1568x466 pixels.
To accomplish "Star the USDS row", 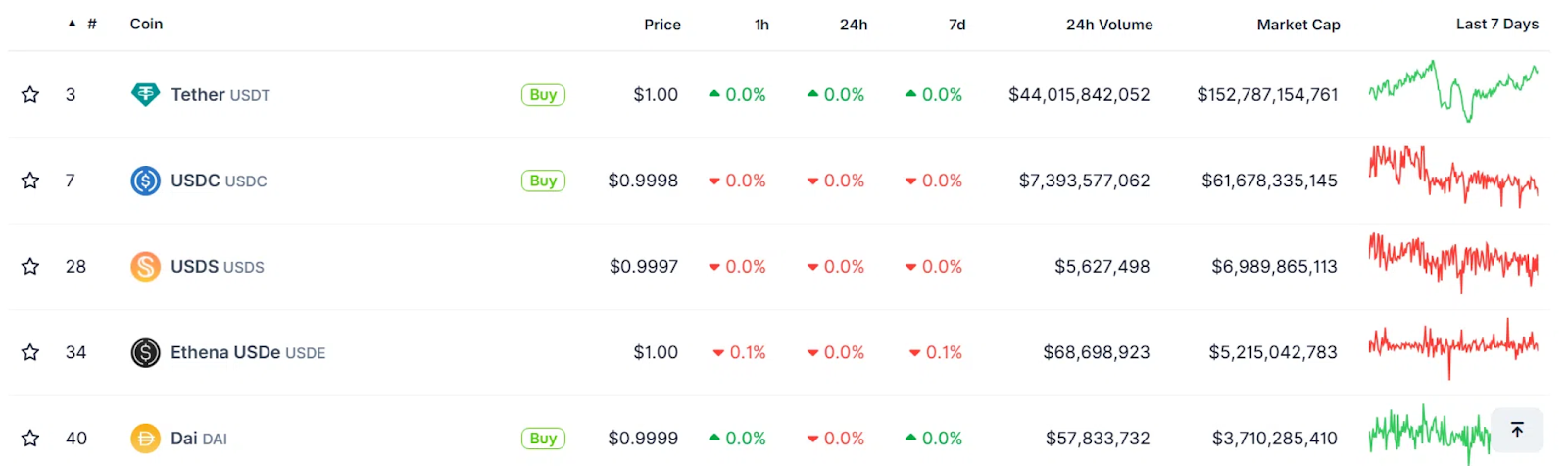I will tap(30, 266).
